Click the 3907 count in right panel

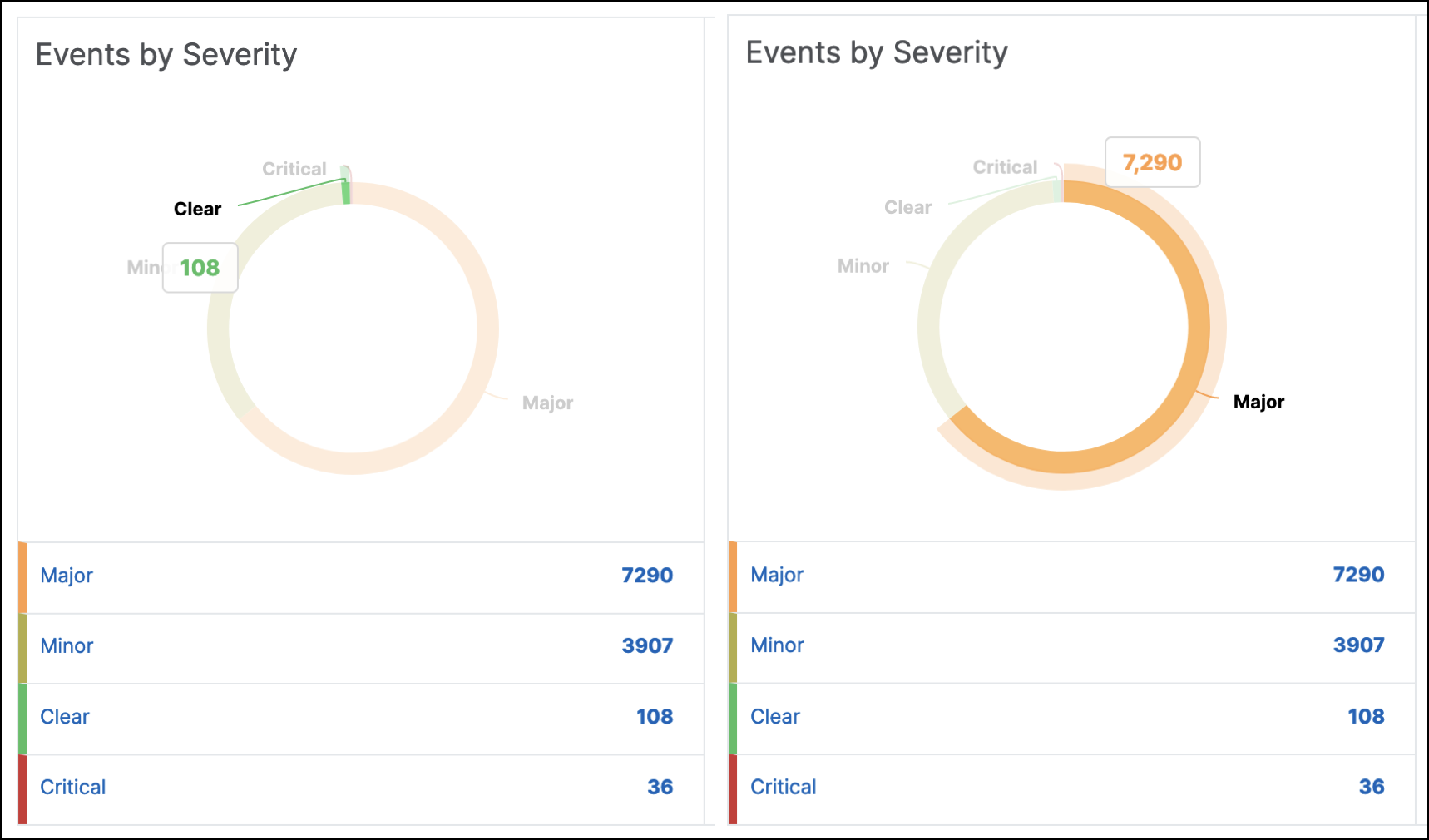tap(1358, 645)
